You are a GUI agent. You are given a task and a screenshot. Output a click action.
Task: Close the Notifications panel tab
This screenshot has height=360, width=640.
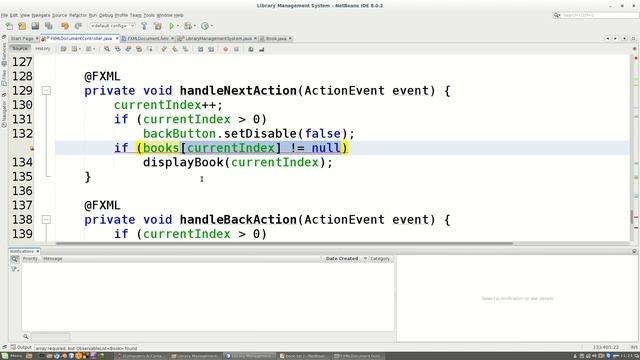click(x=38, y=251)
